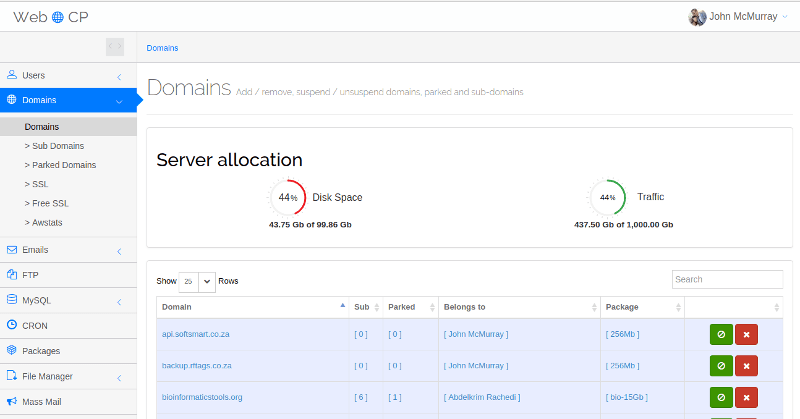Click the Domains breadcrumb link
The image size is (800, 419).
coord(162,48)
